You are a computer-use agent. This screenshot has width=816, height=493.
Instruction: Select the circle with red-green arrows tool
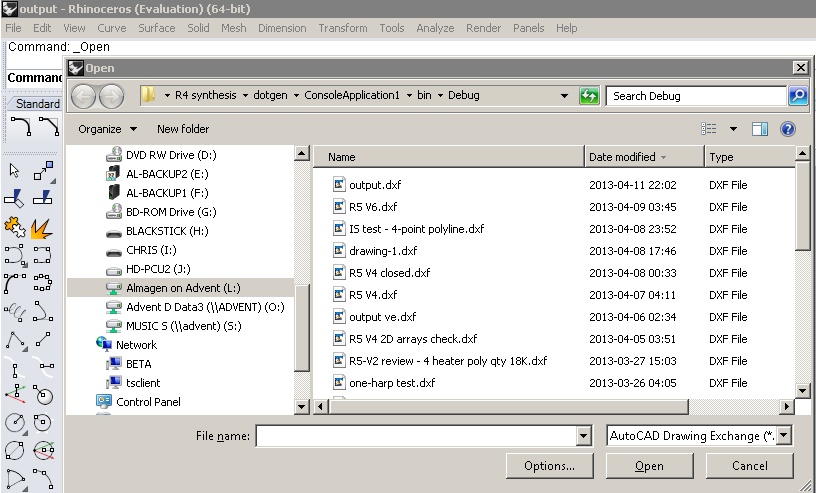44,450
